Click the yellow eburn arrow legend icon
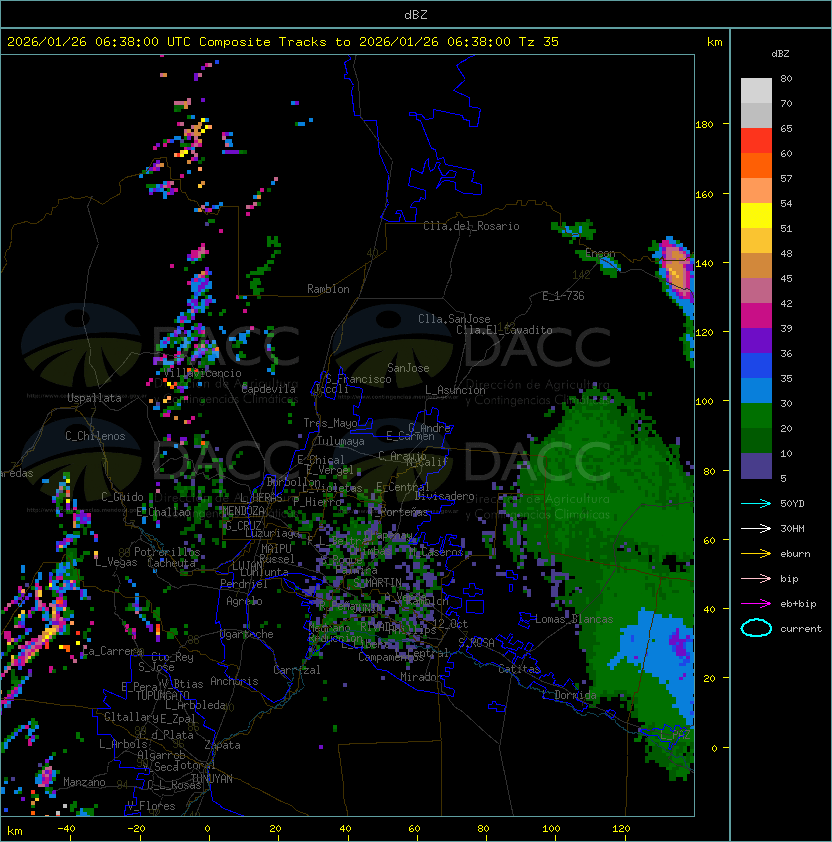Image resolution: width=832 pixels, height=842 pixels. pyautogui.click(x=756, y=554)
